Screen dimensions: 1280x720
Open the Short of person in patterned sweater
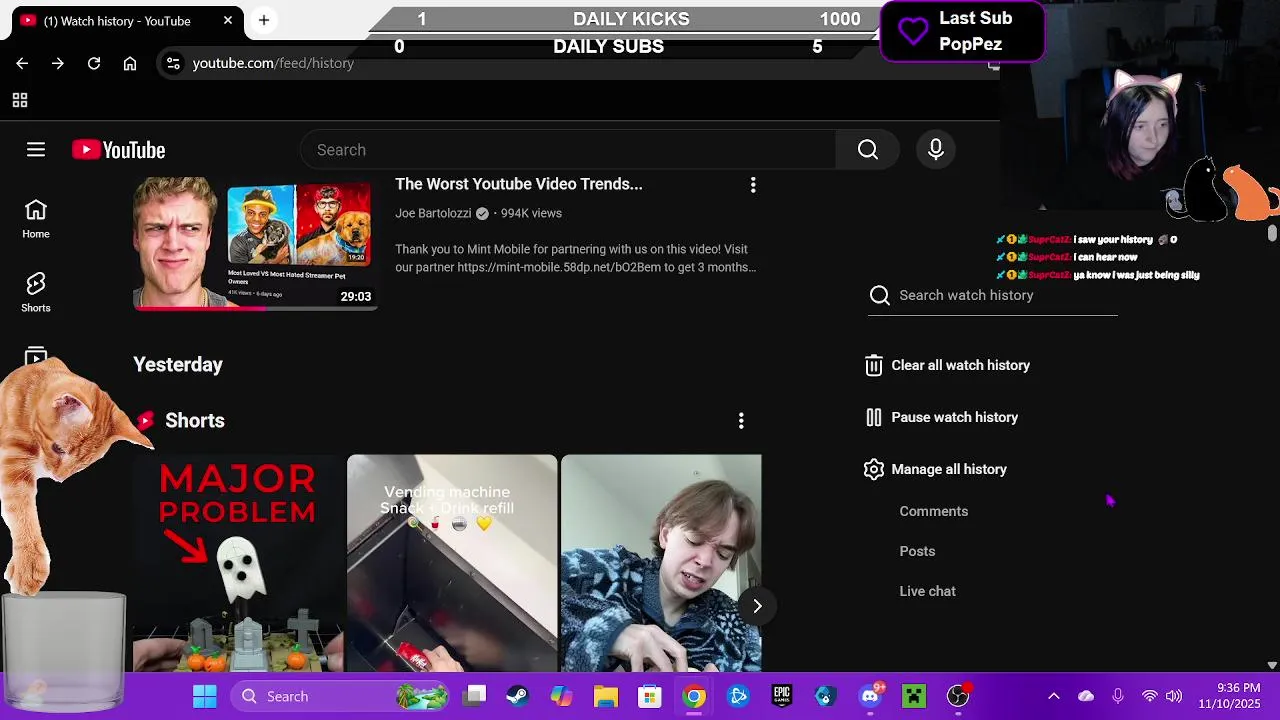coord(661,563)
